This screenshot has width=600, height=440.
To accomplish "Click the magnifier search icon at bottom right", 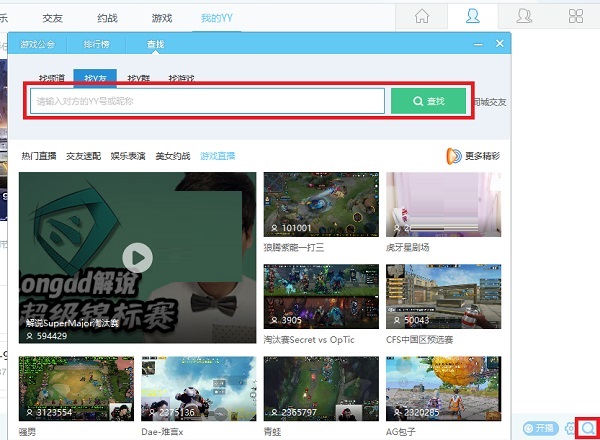I will [x=587, y=428].
